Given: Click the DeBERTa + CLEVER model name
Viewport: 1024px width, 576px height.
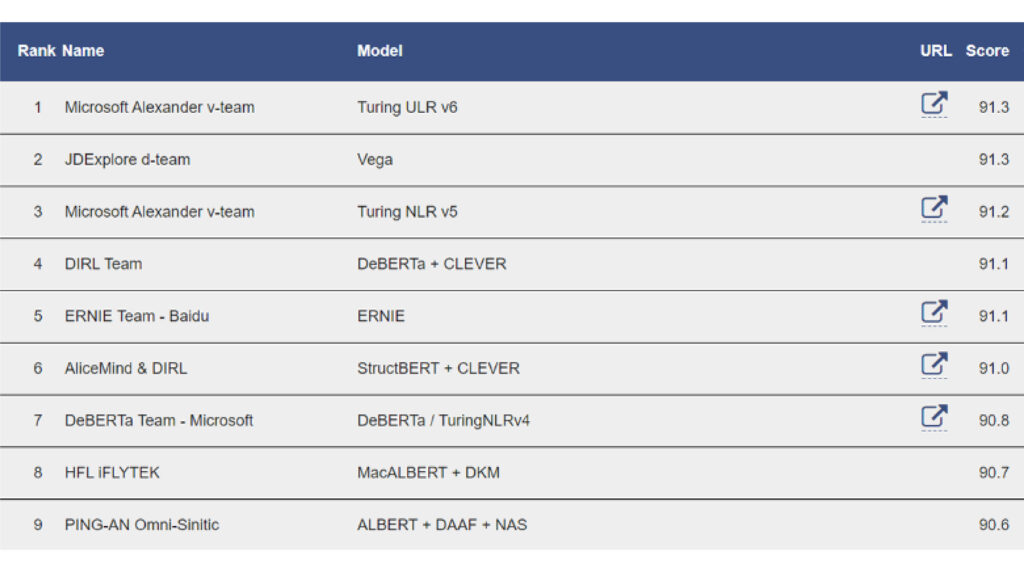Looking at the screenshot, I should (x=432, y=264).
